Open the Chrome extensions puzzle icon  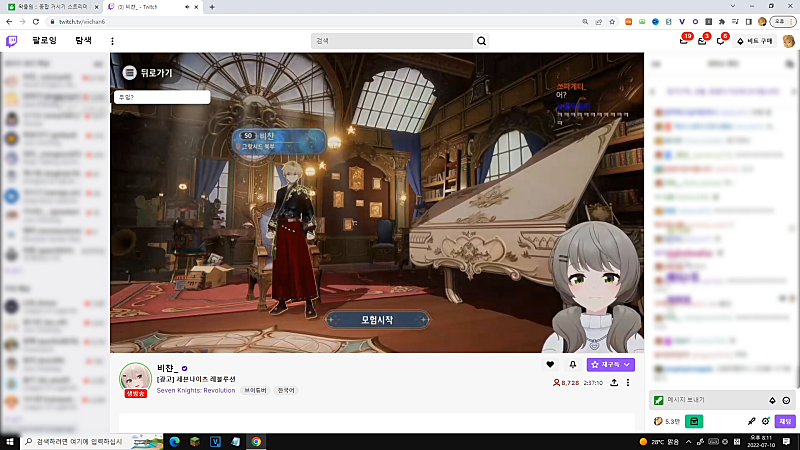point(722,22)
